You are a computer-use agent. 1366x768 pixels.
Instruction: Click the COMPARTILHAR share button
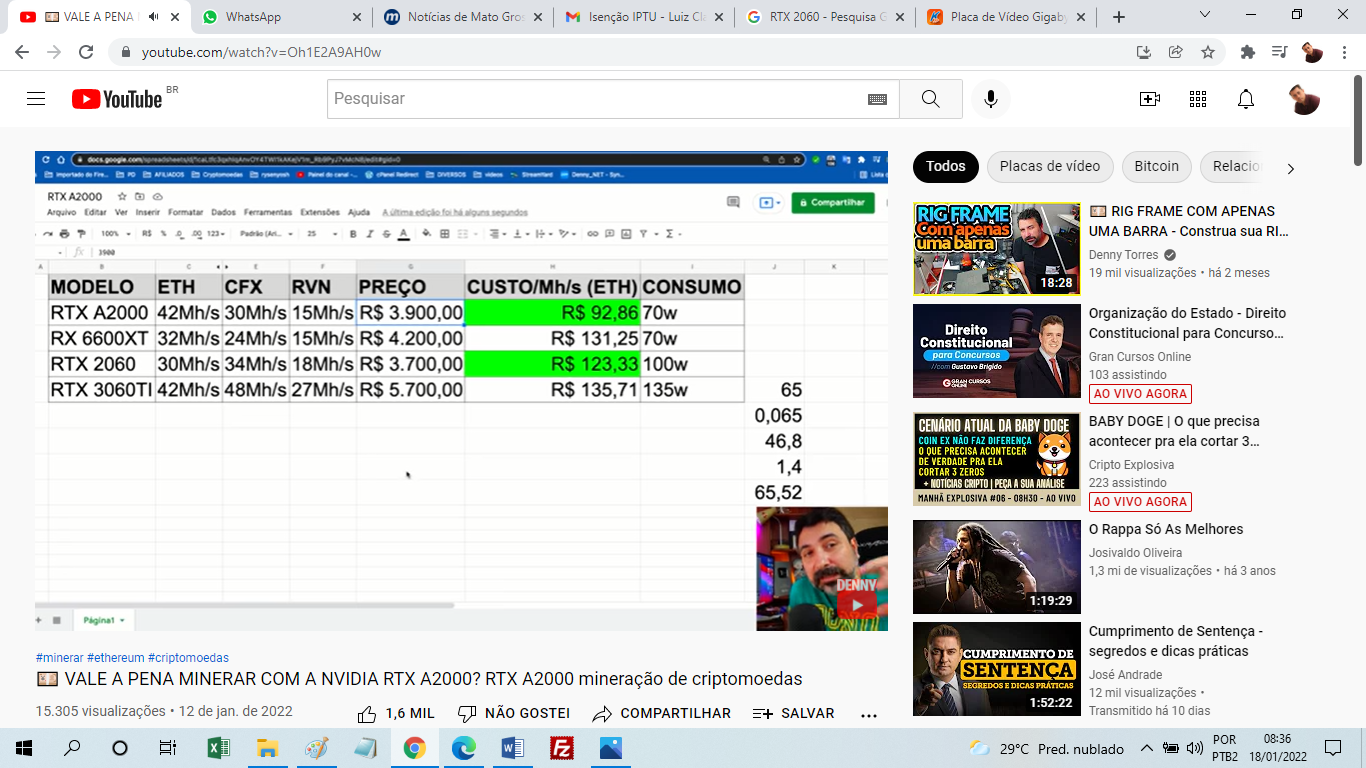662,713
